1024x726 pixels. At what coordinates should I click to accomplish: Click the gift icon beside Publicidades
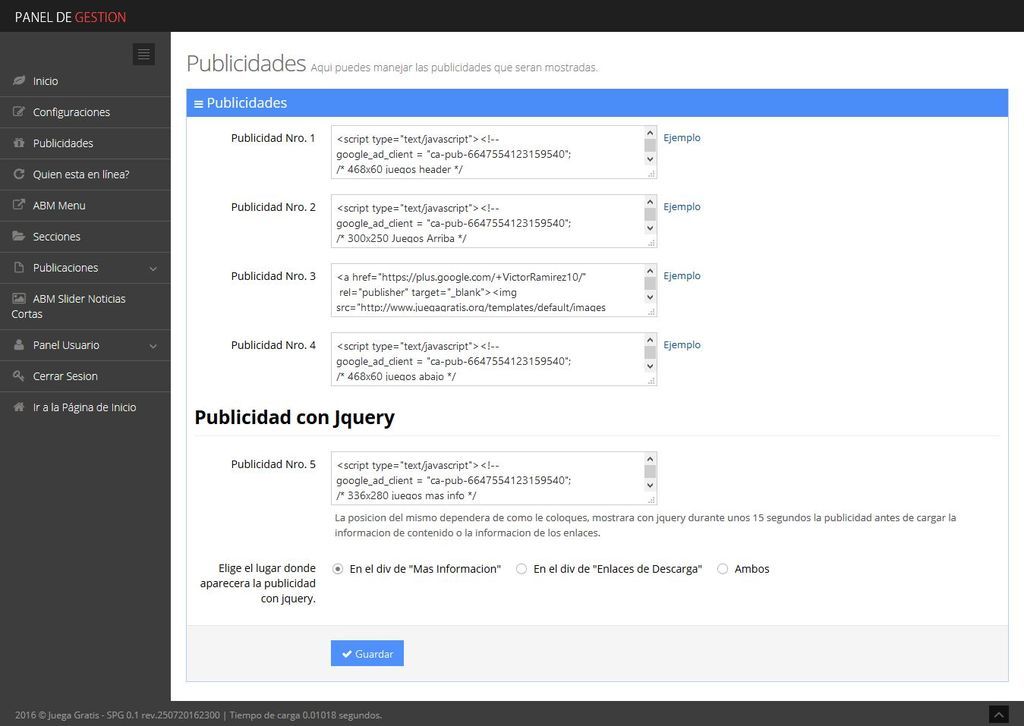[x=19, y=143]
